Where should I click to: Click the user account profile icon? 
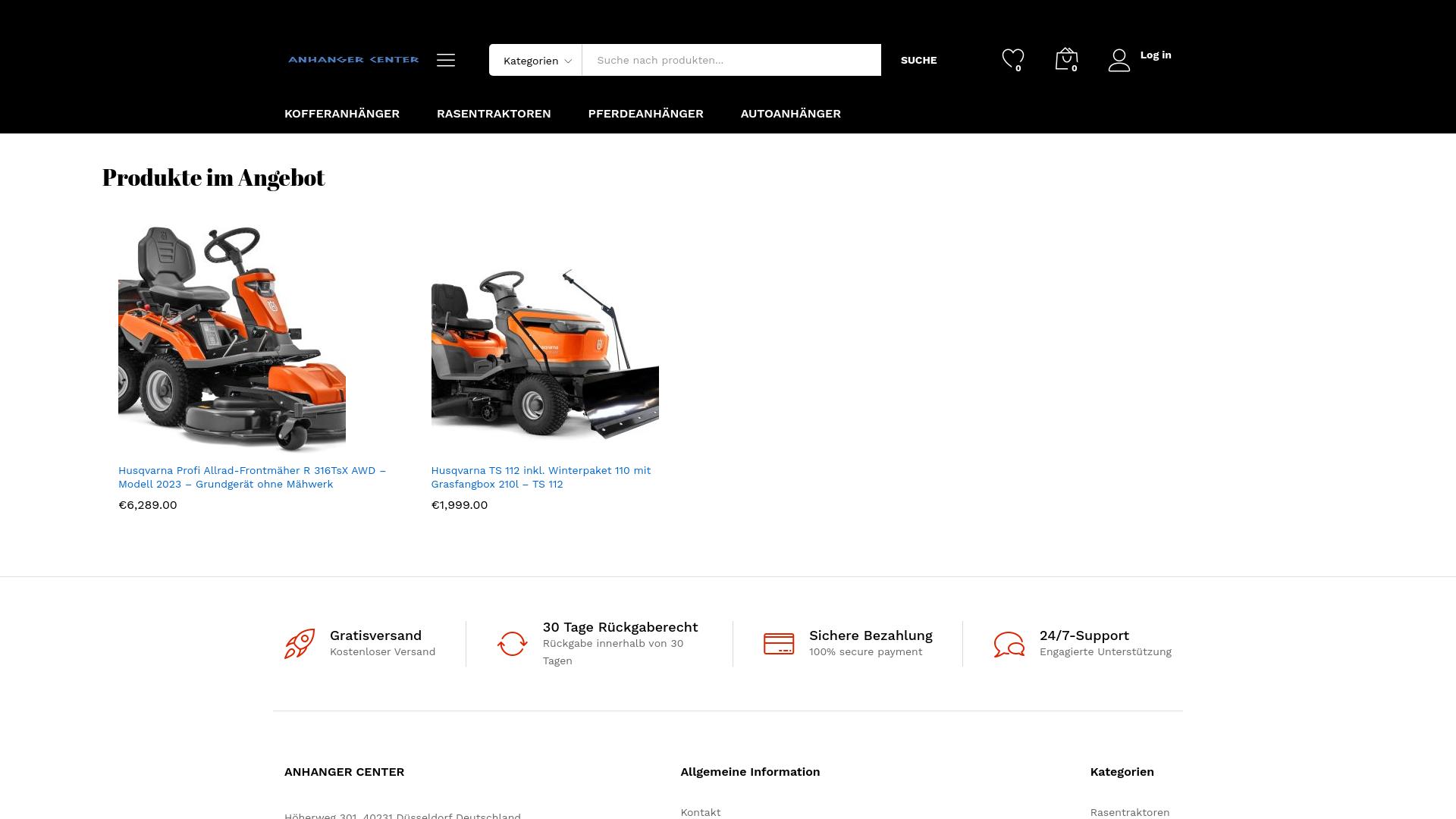point(1119,60)
